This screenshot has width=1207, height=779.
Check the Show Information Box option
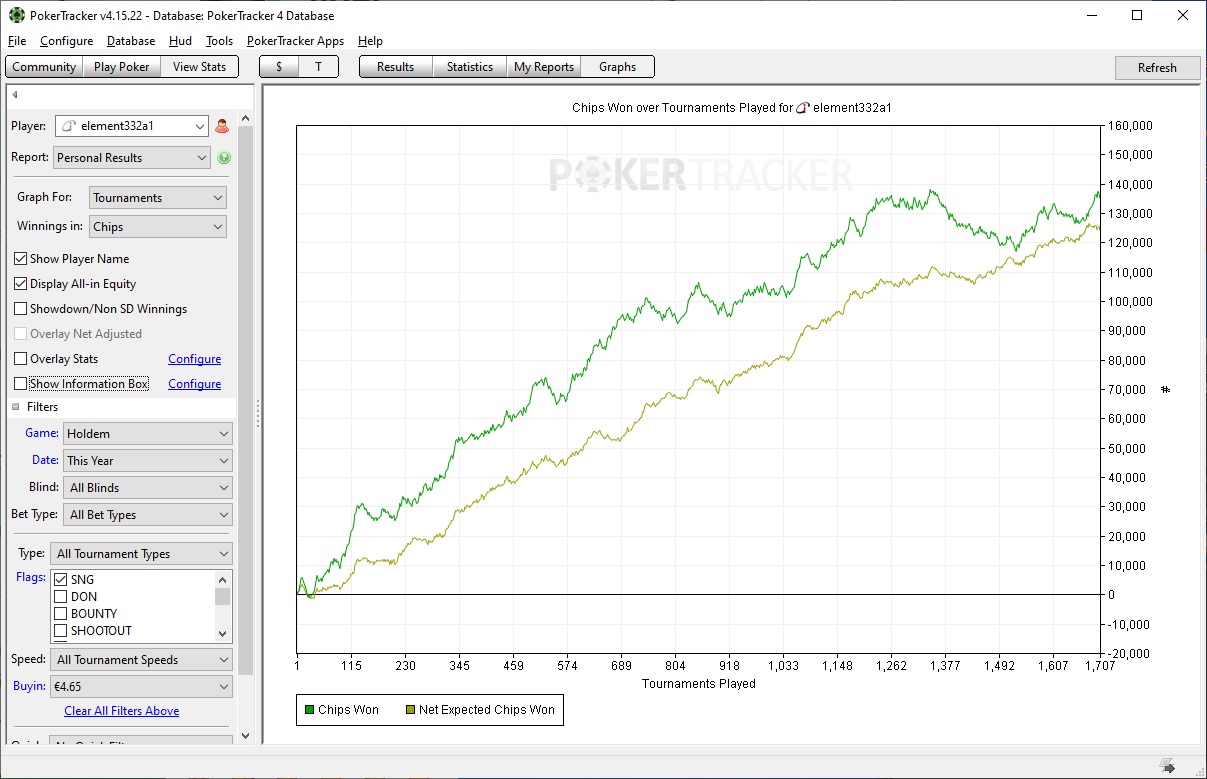pos(22,384)
